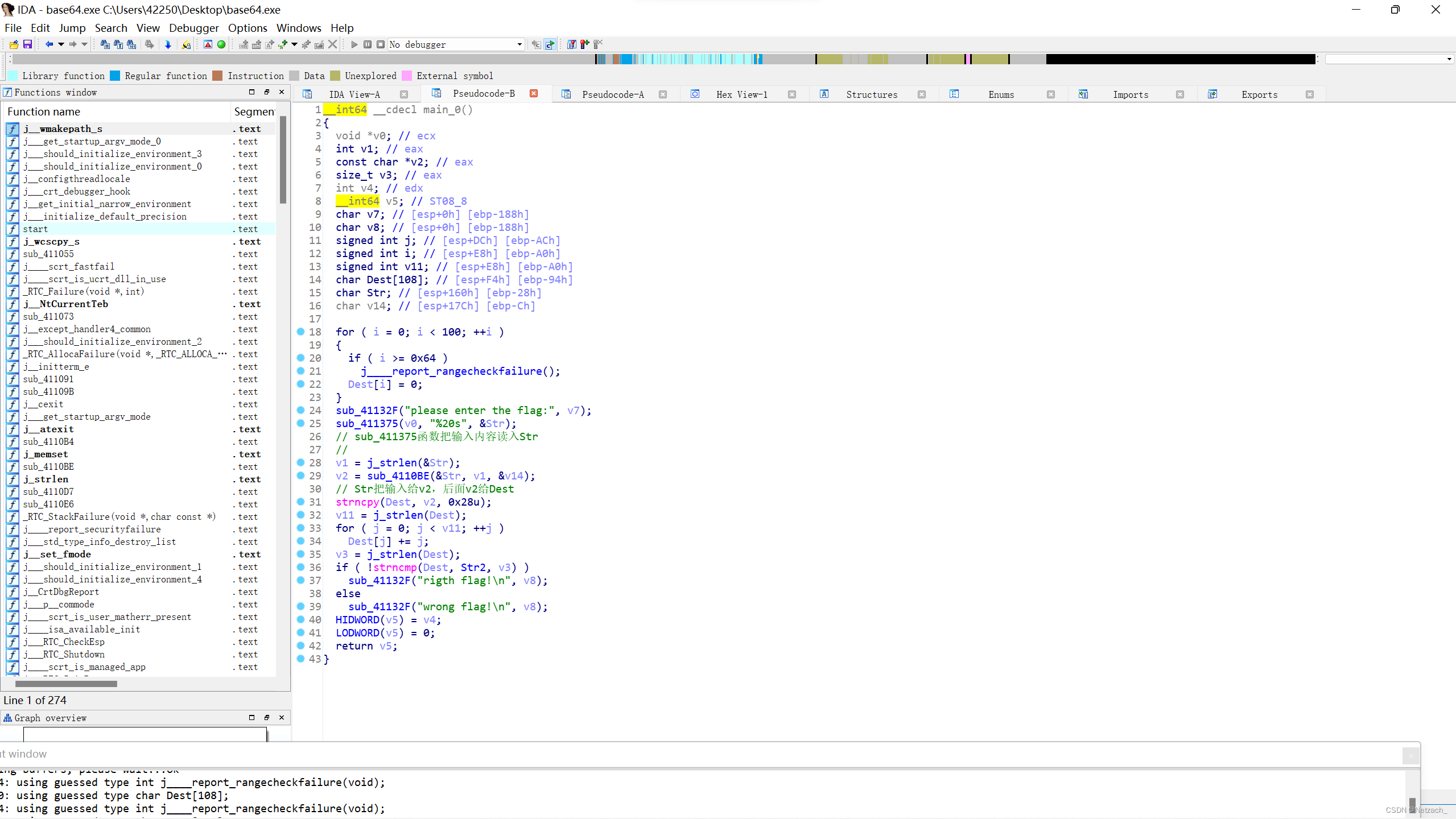Click the Functions window vertical scrollbar

point(283,159)
